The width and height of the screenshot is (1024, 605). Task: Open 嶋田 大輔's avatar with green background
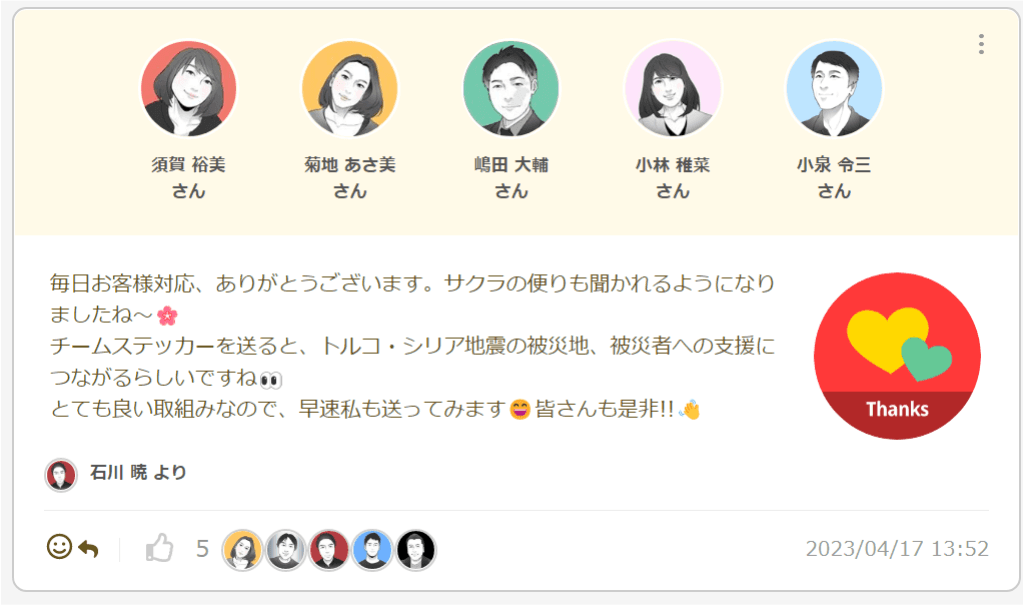(511, 89)
